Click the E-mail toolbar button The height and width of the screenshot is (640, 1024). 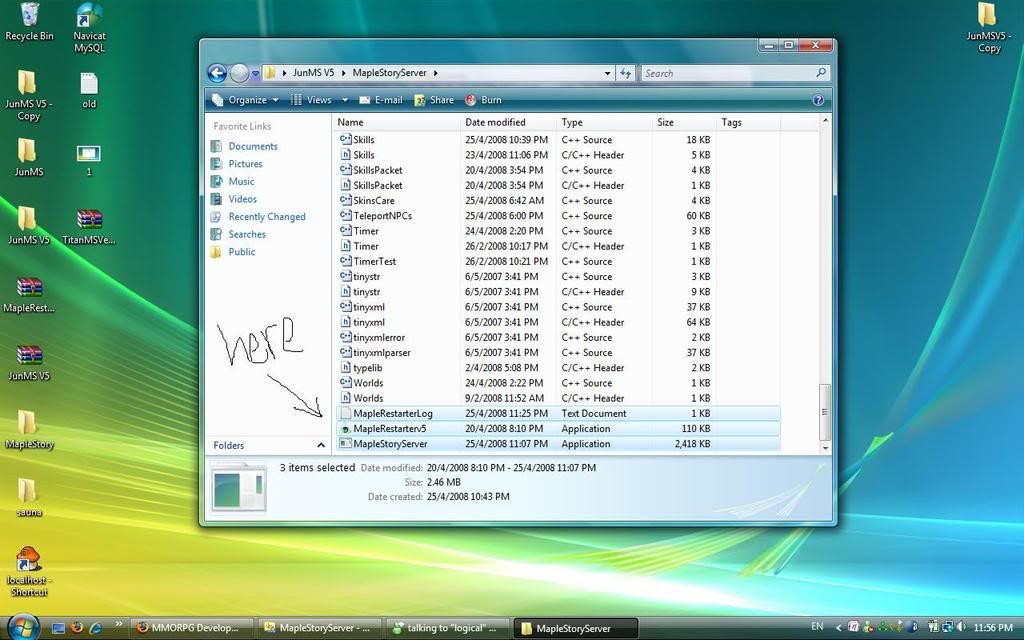point(380,100)
